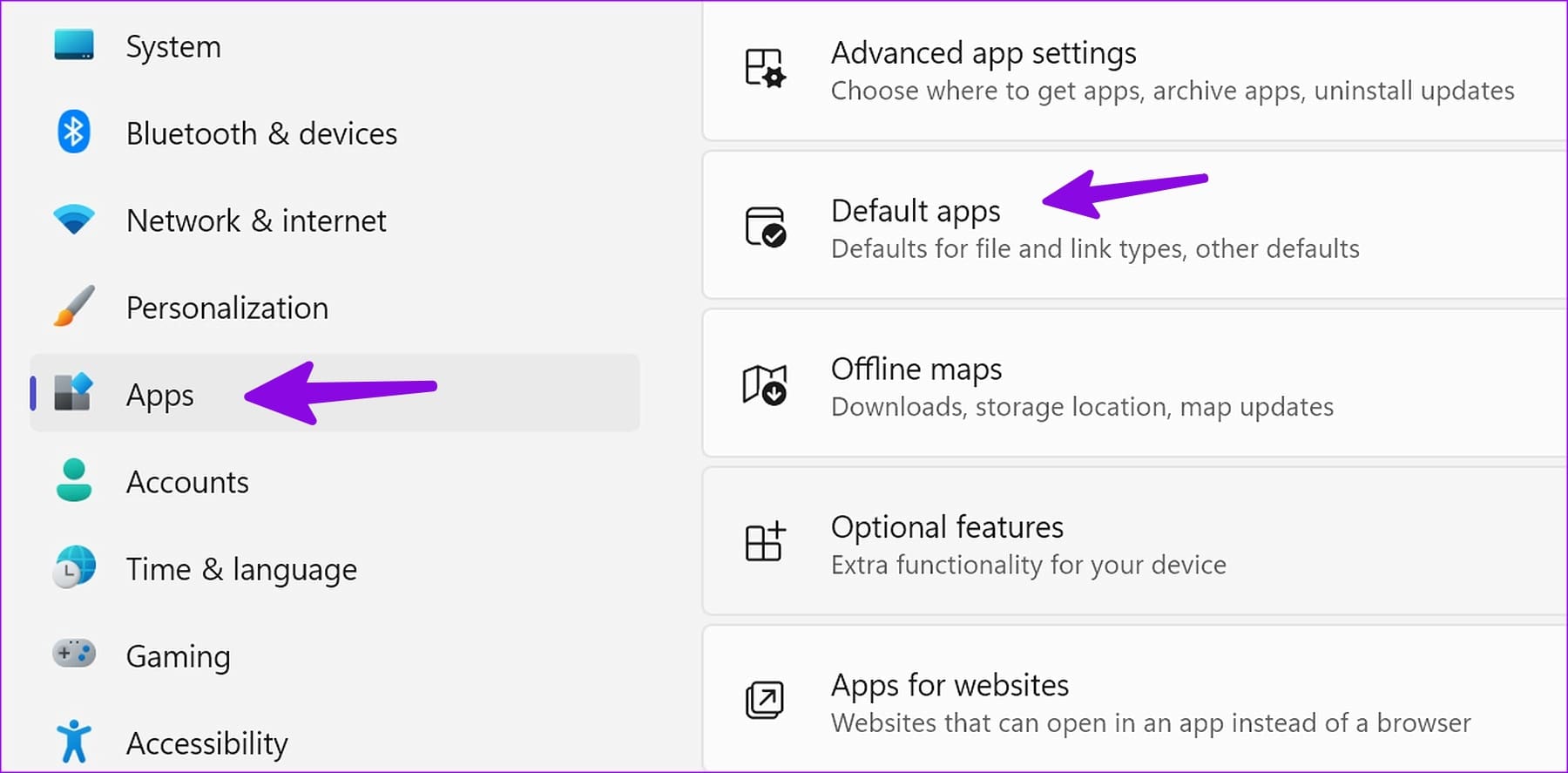Click the Accessibility figure icon

point(74,742)
